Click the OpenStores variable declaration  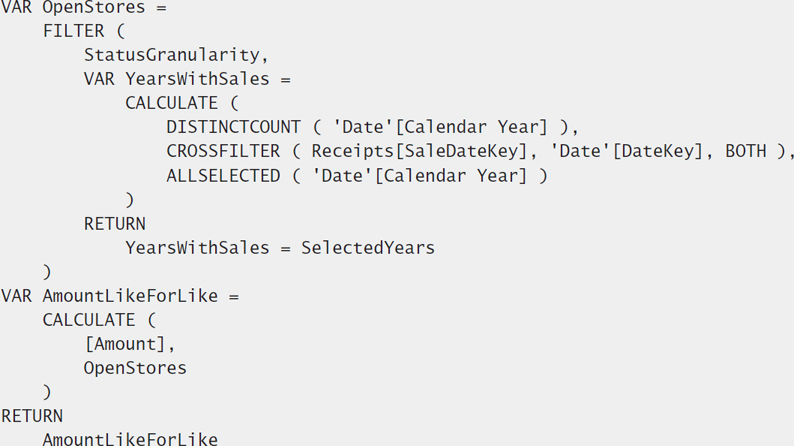(84, 7)
